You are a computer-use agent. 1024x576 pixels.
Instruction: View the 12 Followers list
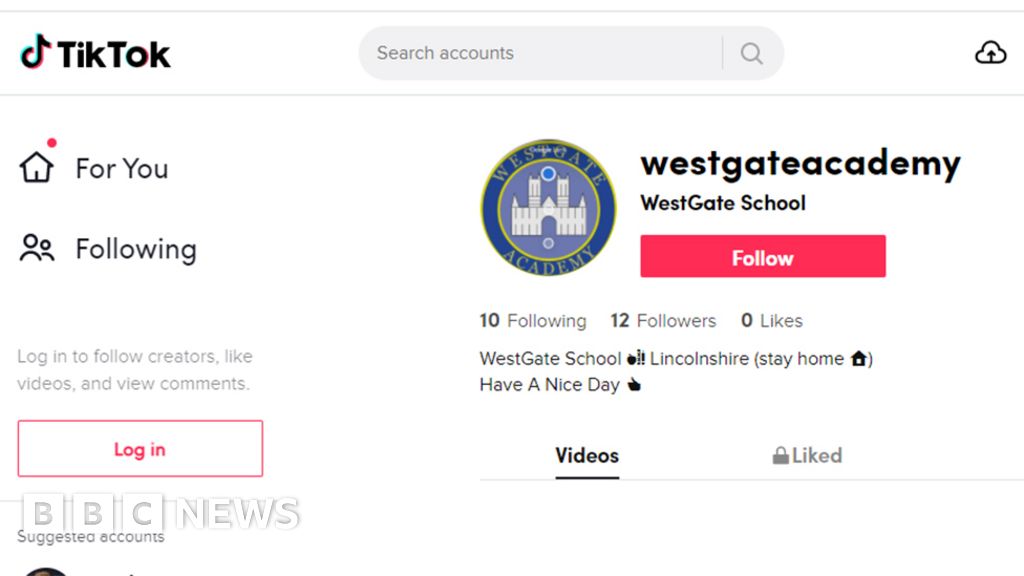coord(663,321)
